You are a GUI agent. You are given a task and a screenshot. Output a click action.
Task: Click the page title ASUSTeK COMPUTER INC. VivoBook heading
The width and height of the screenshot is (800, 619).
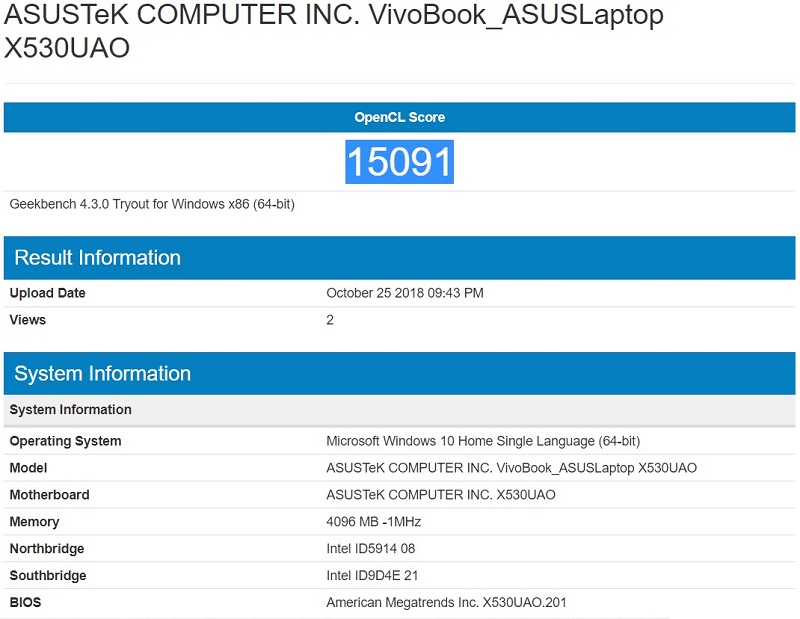[334, 31]
